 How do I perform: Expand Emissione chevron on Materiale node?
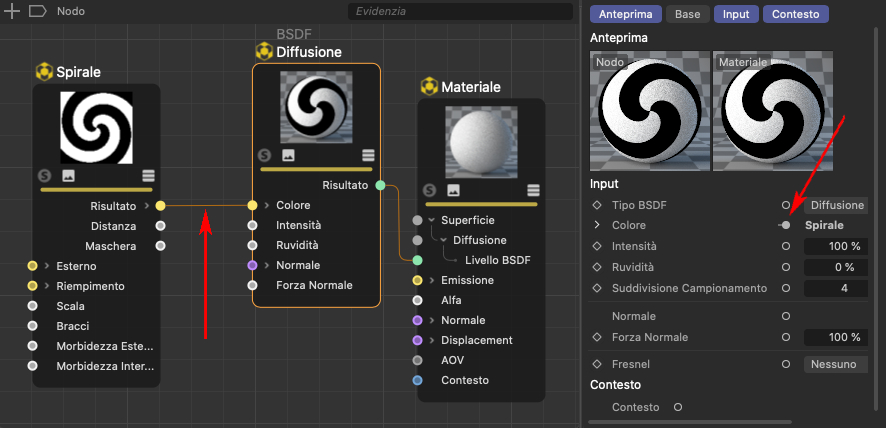click(431, 280)
